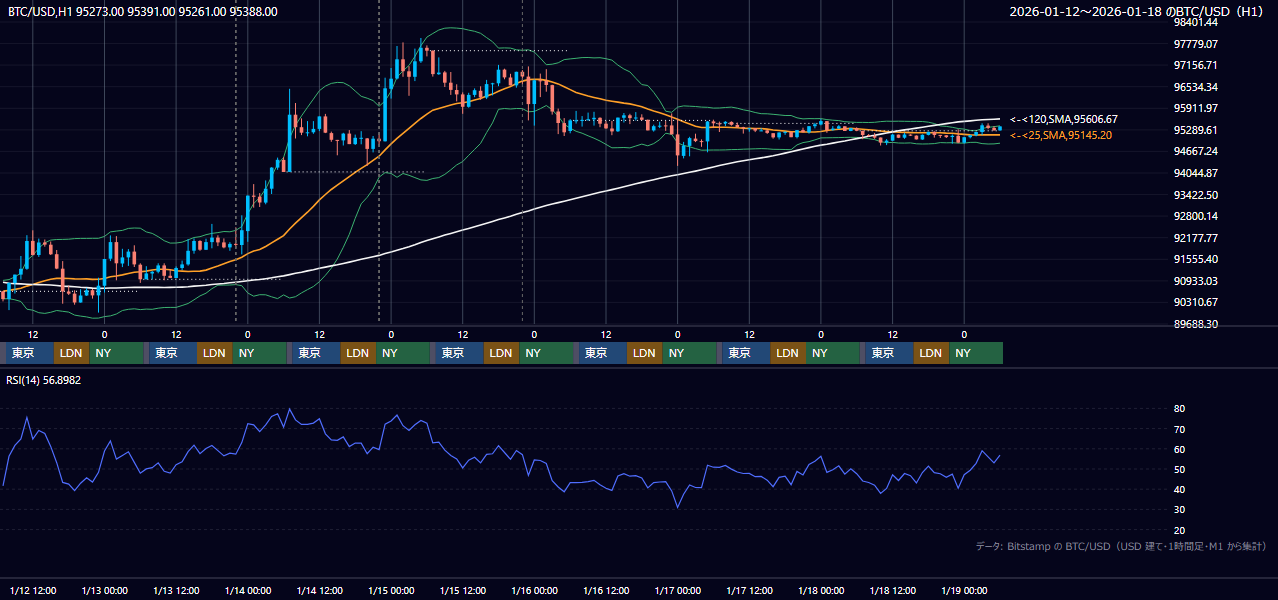Click the 1/18 00:00 date label
Viewport: 1278px width, 600px height.
tap(821, 590)
